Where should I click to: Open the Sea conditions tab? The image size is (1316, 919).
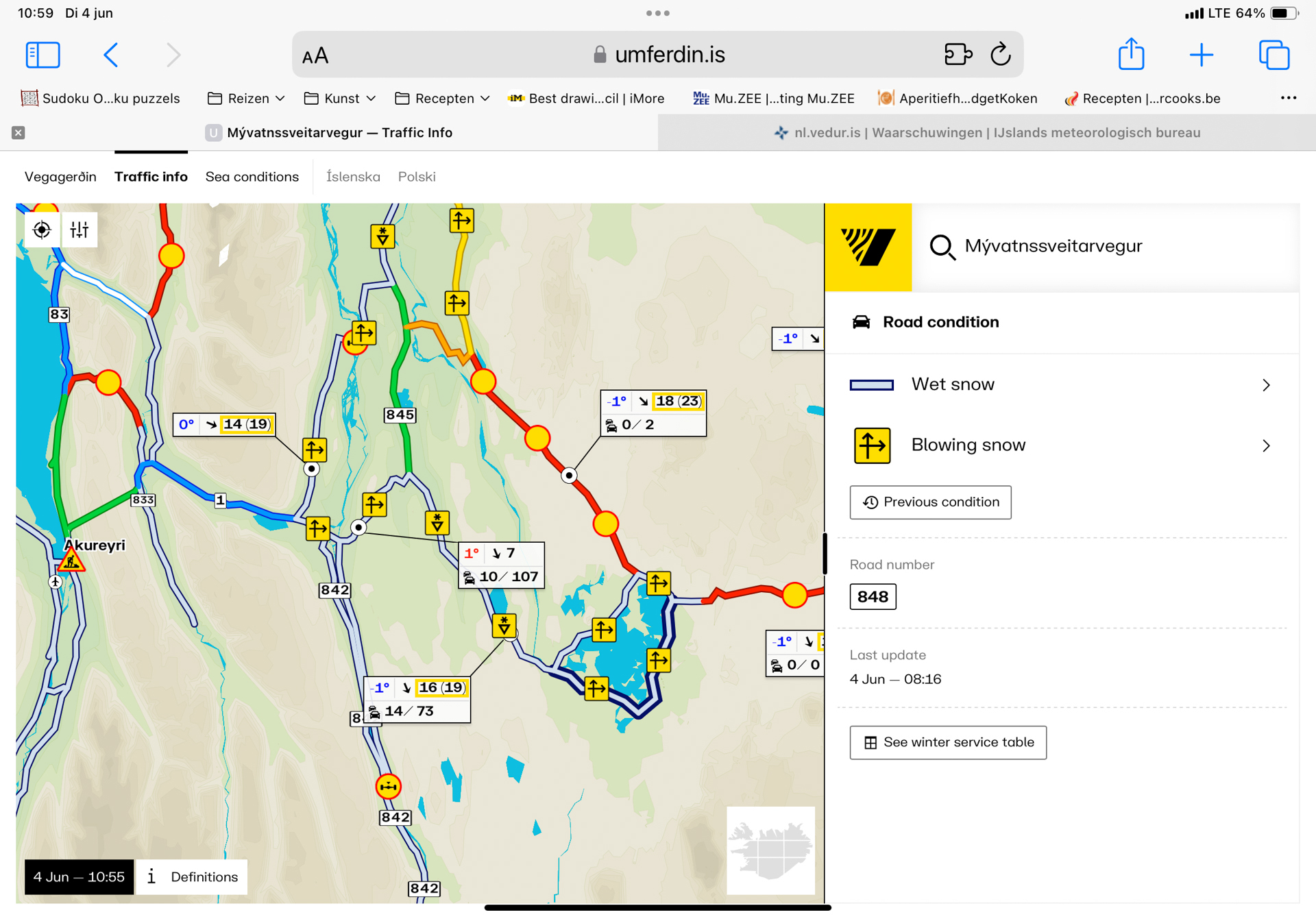pos(252,177)
